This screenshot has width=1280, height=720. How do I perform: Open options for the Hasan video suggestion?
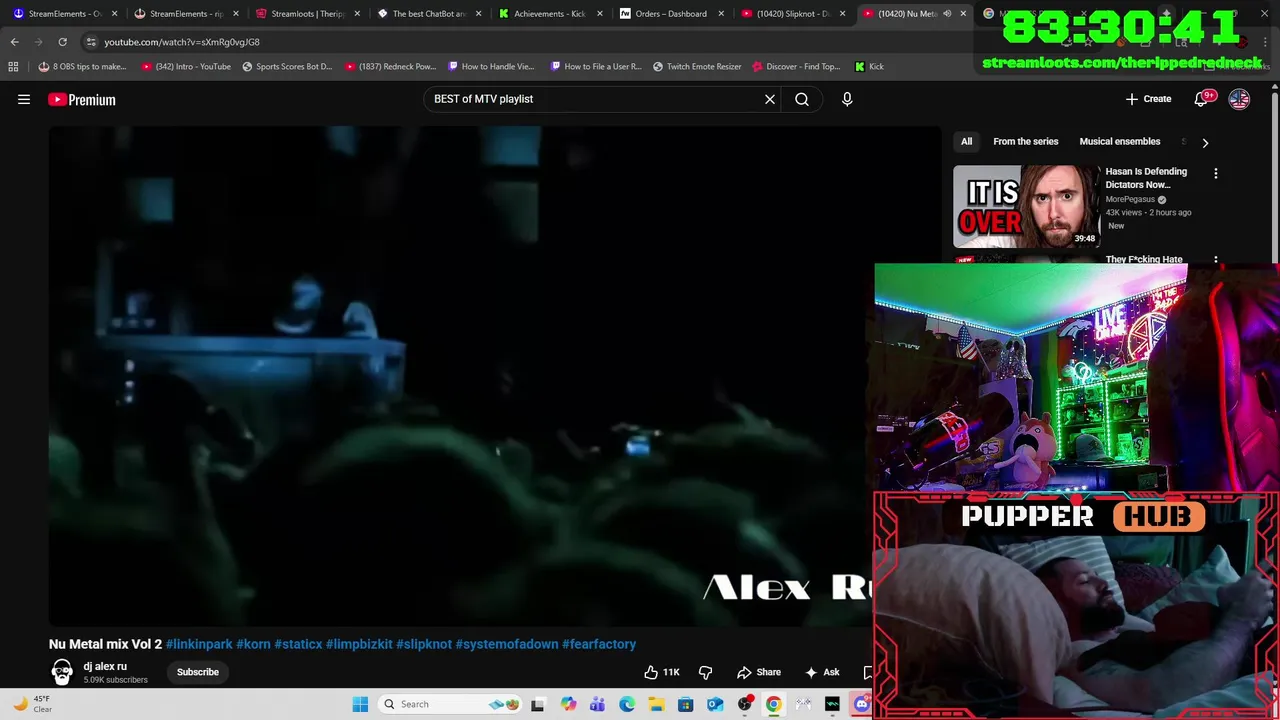pyautogui.click(x=1216, y=174)
